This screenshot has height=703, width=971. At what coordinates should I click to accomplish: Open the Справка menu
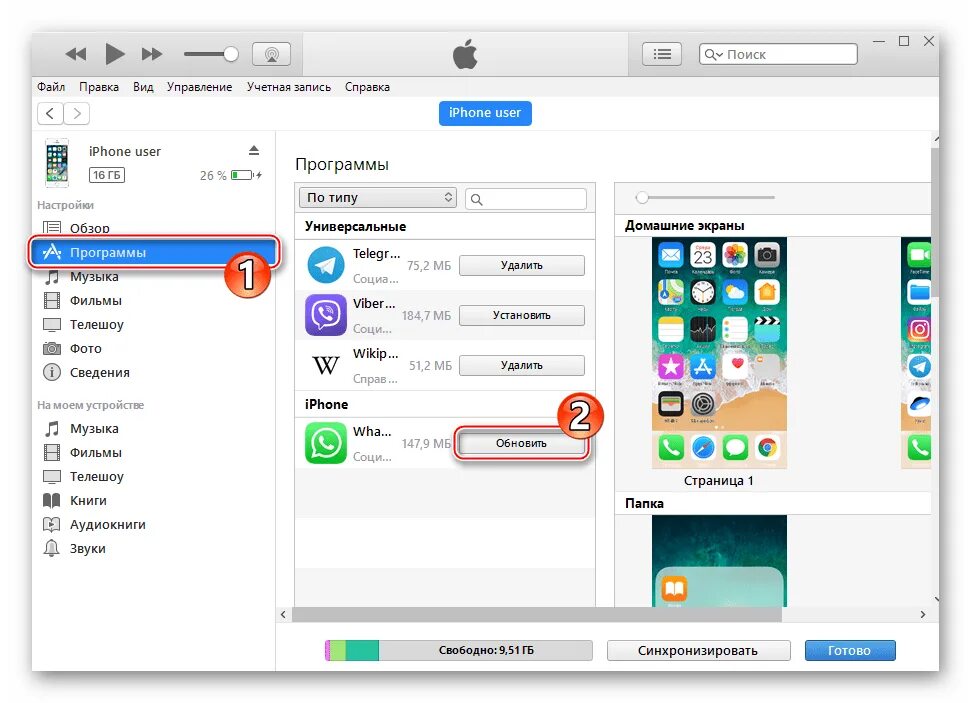click(x=367, y=87)
